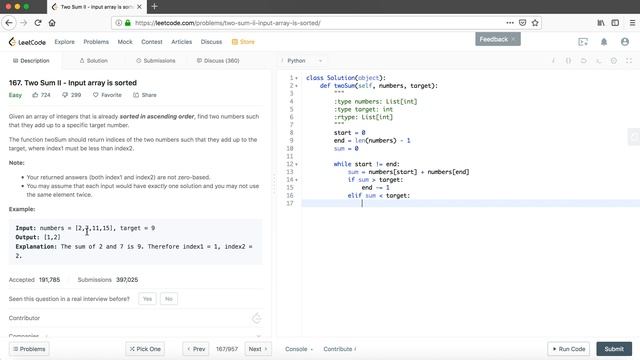The height and width of the screenshot is (360, 640).
Task: Go to the browser home page
Action: pos(52,23)
